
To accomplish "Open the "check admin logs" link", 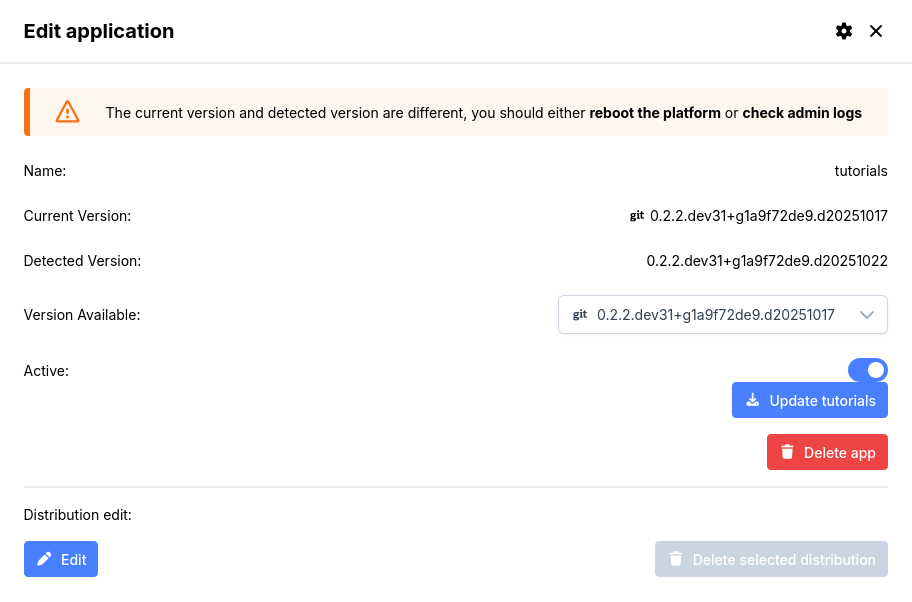I will coord(801,113).
